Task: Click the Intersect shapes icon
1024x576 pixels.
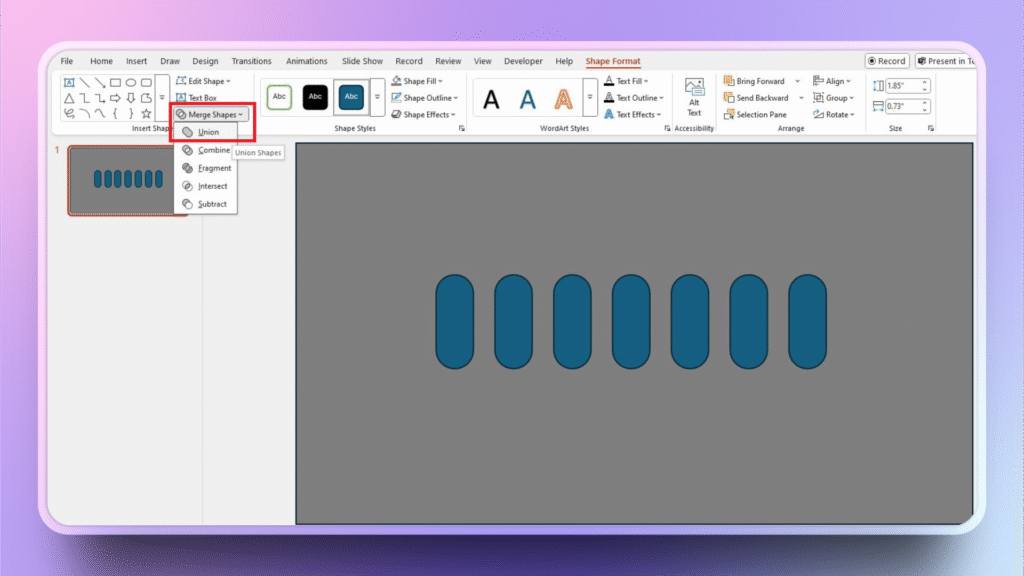Action: coord(188,186)
